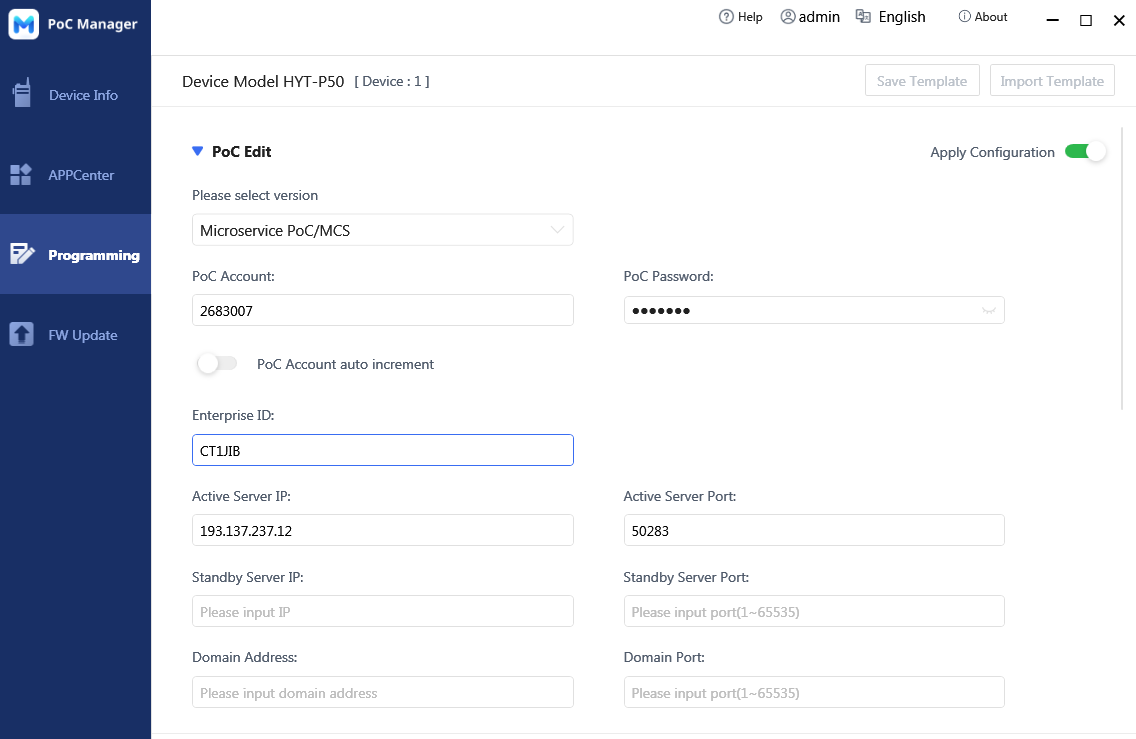
Task: Click the Save Template button
Action: (x=921, y=81)
